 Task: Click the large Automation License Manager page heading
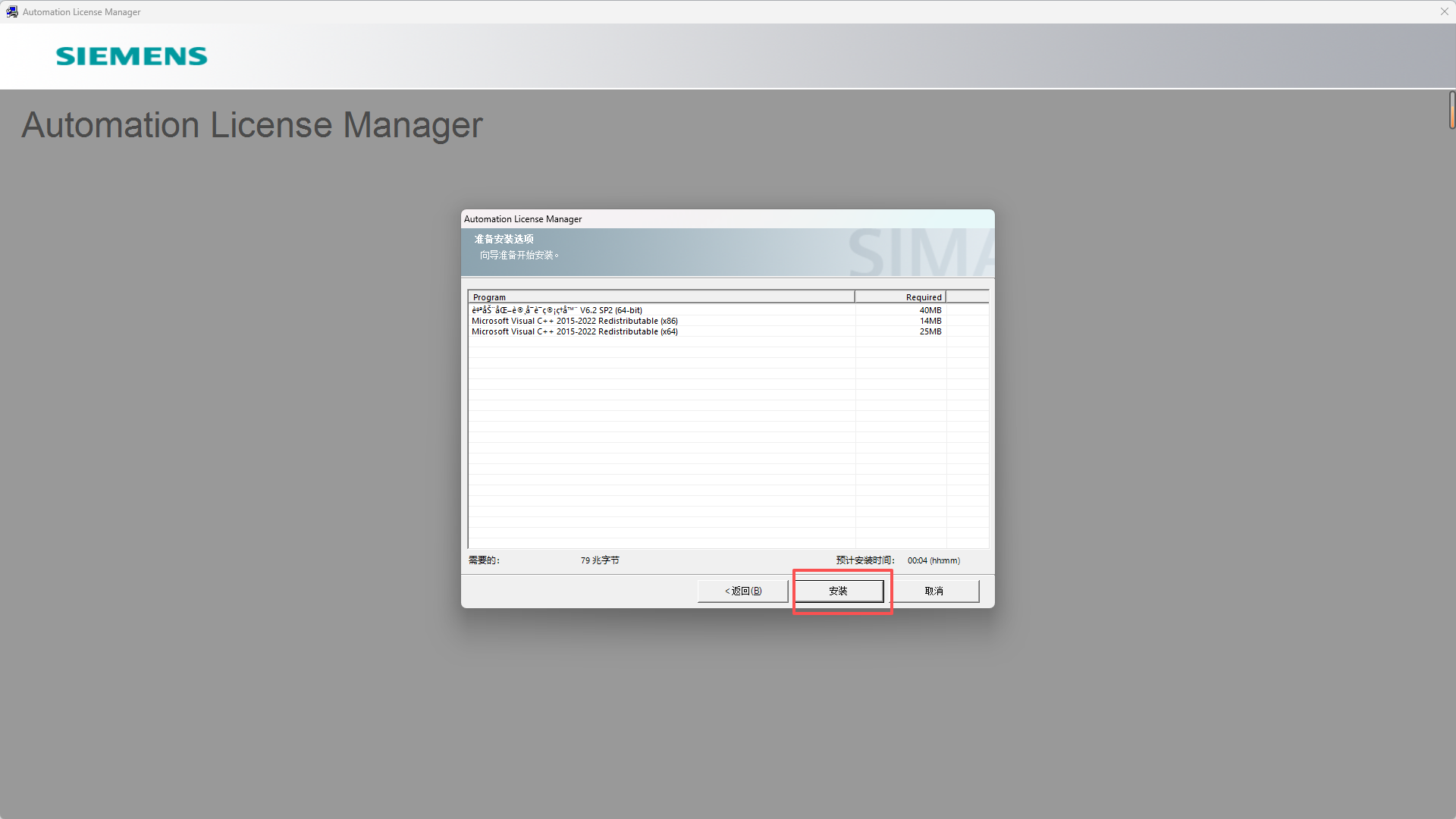(252, 125)
